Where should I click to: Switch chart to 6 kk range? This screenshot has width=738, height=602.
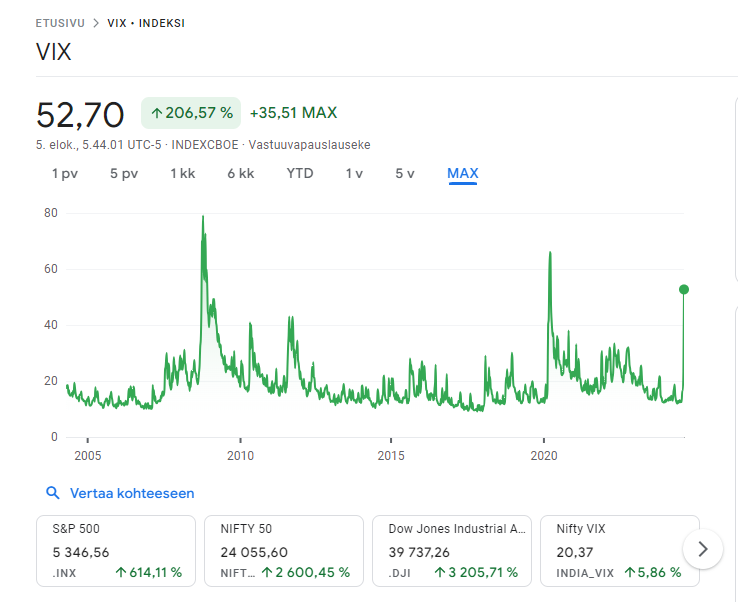point(241,174)
